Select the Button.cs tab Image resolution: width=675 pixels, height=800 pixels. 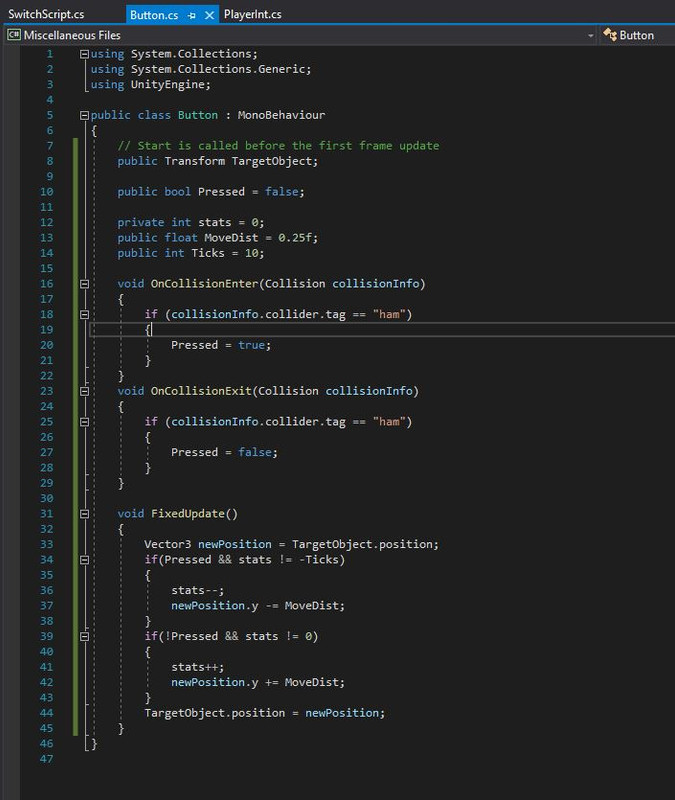click(x=154, y=15)
